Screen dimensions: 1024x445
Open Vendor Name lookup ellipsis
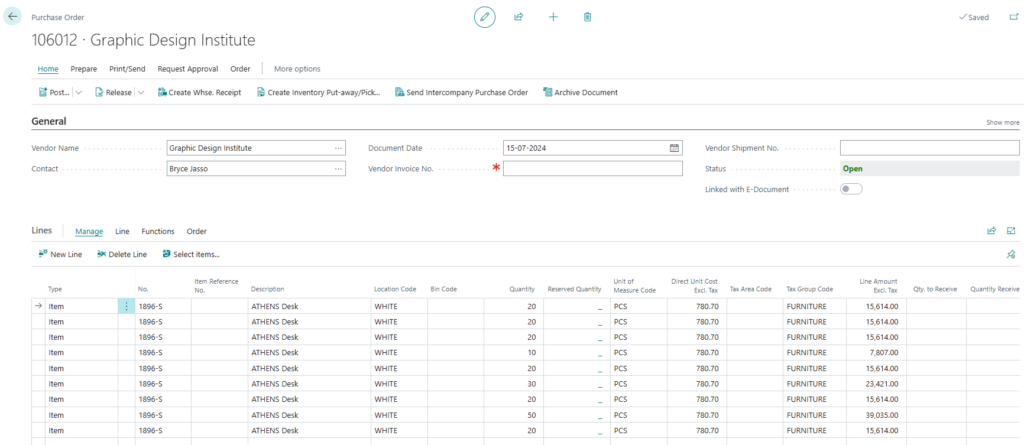coord(338,148)
